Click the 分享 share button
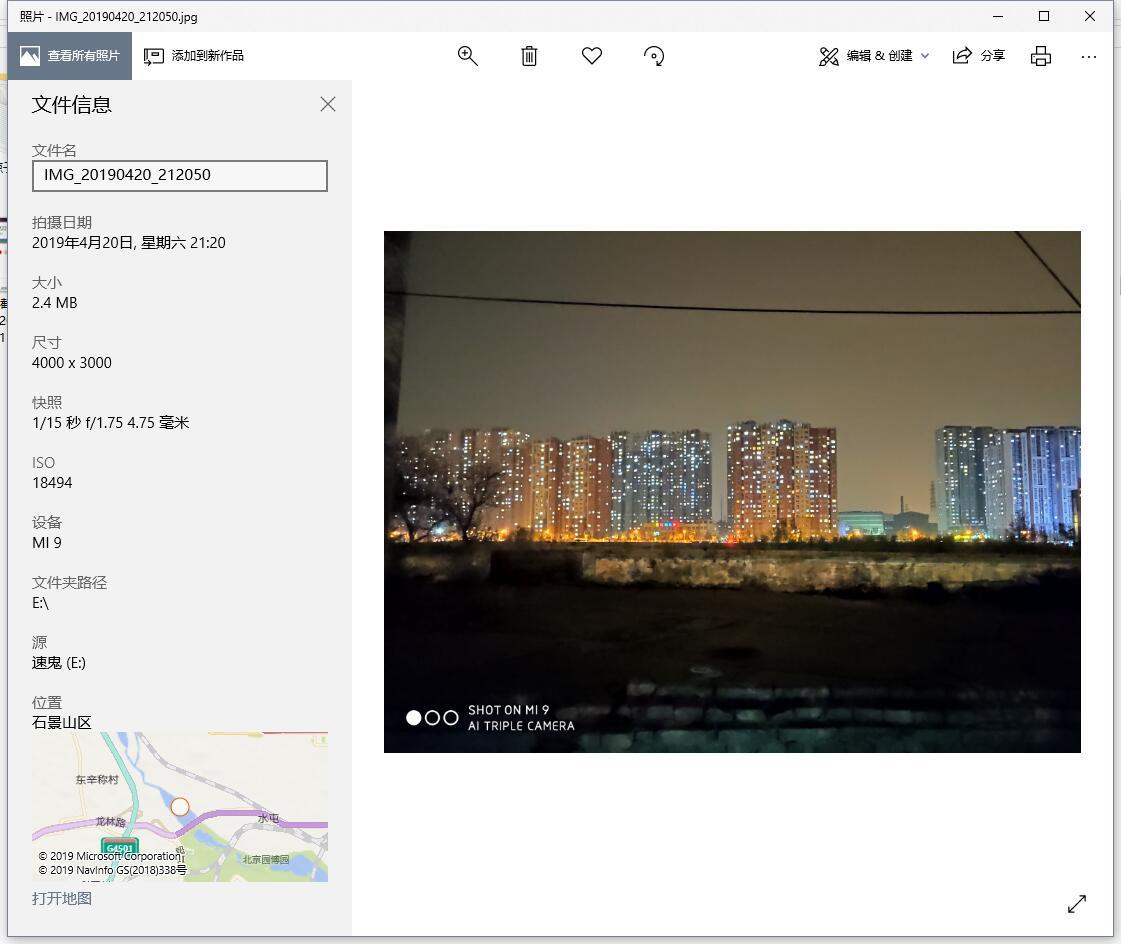Image resolution: width=1121 pixels, height=944 pixels. coord(979,56)
